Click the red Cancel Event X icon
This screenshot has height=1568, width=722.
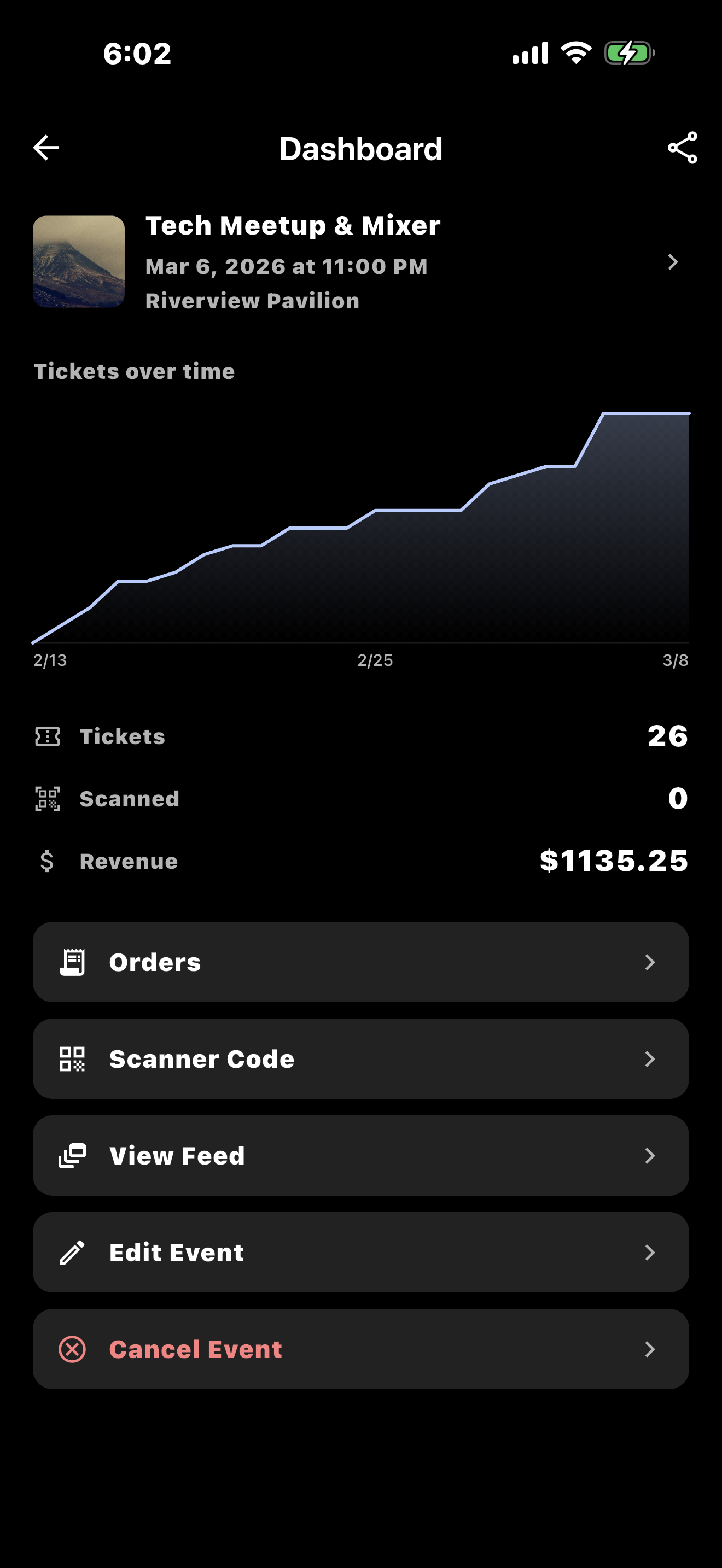pyautogui.click(x=72, y=1349)
